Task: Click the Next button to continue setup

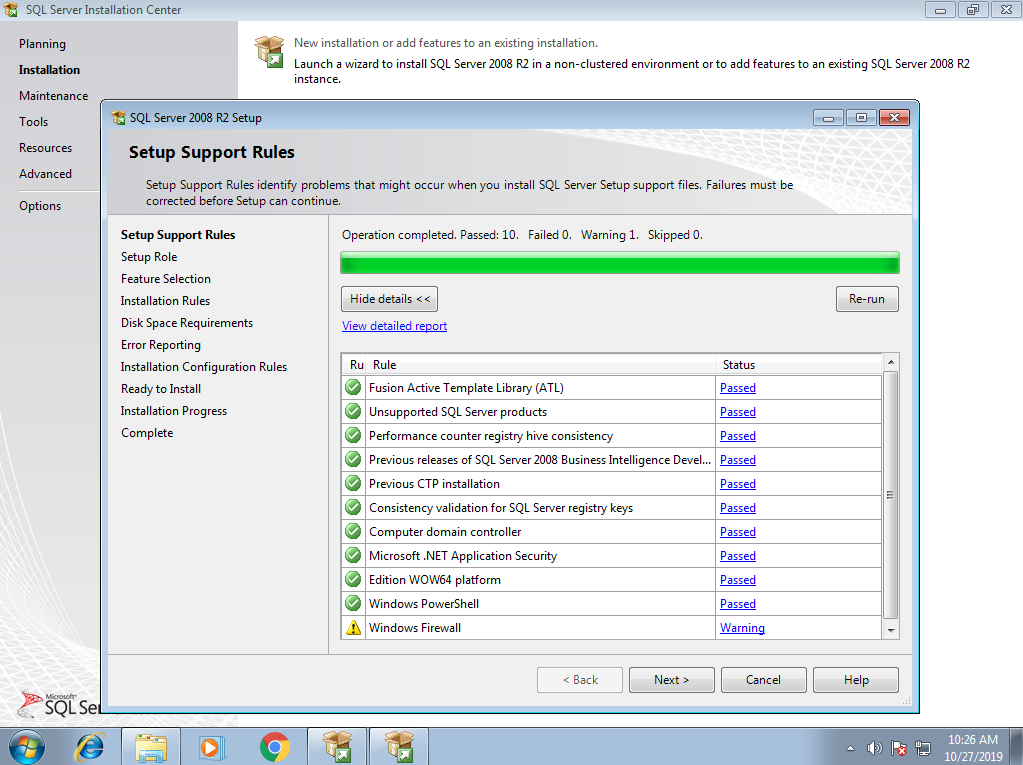Action: click(671, 680)
